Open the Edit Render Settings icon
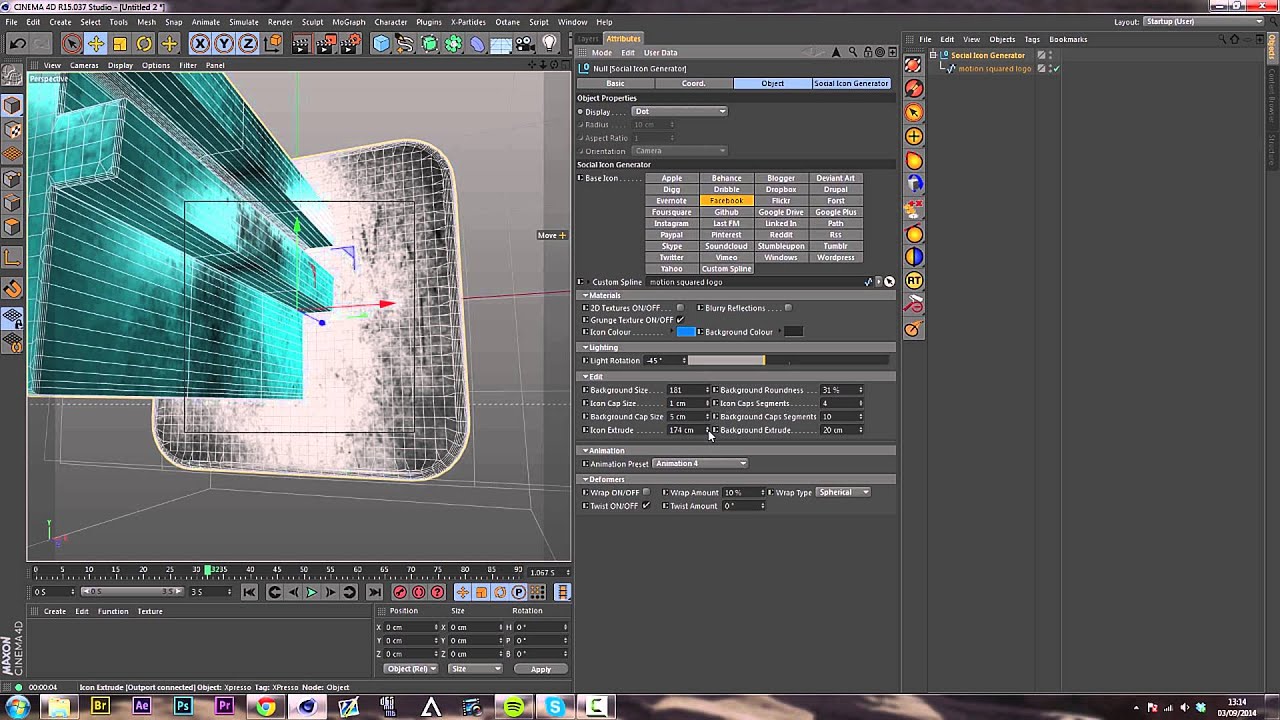The image size is (1280, 720). 350,43
